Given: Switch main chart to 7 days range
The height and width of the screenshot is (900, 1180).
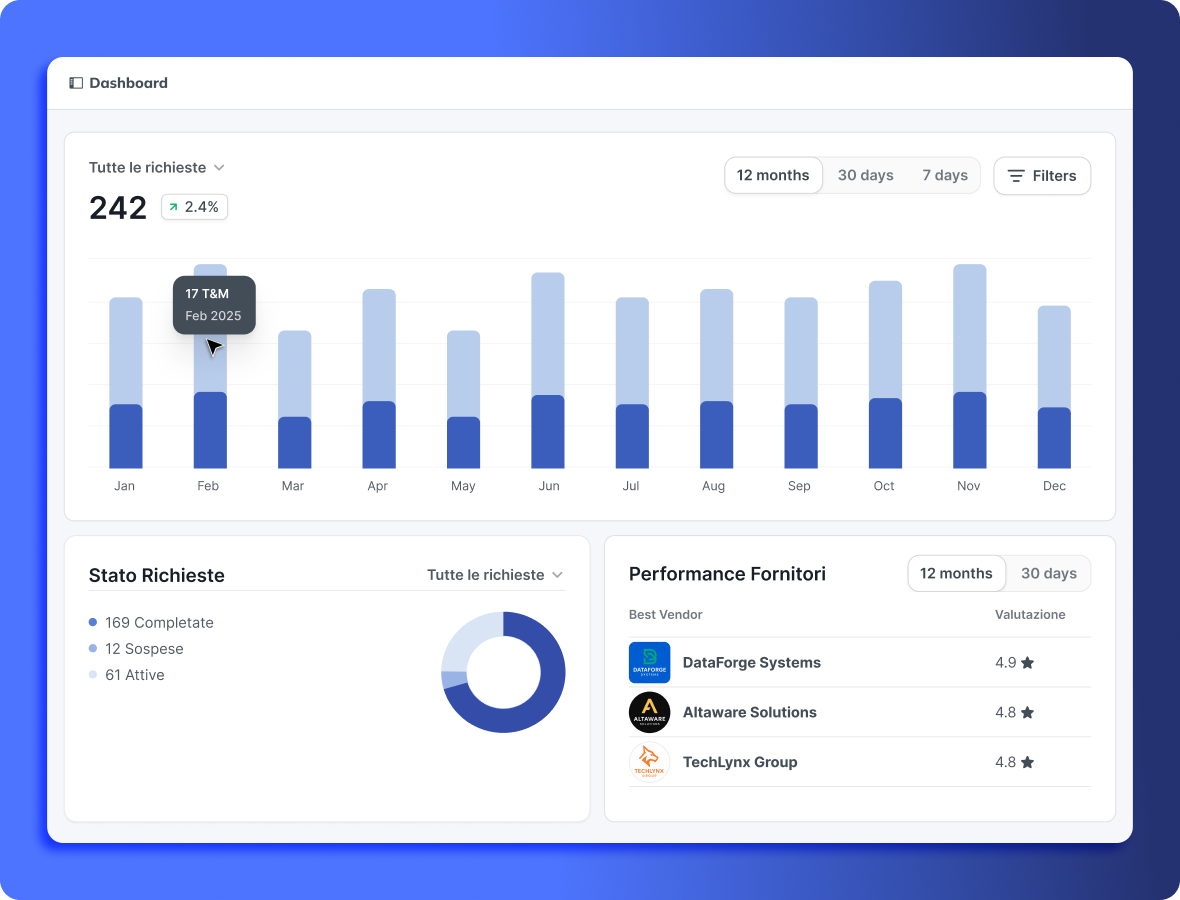Looking at the screenshot, I should click(x=944, y=175).
